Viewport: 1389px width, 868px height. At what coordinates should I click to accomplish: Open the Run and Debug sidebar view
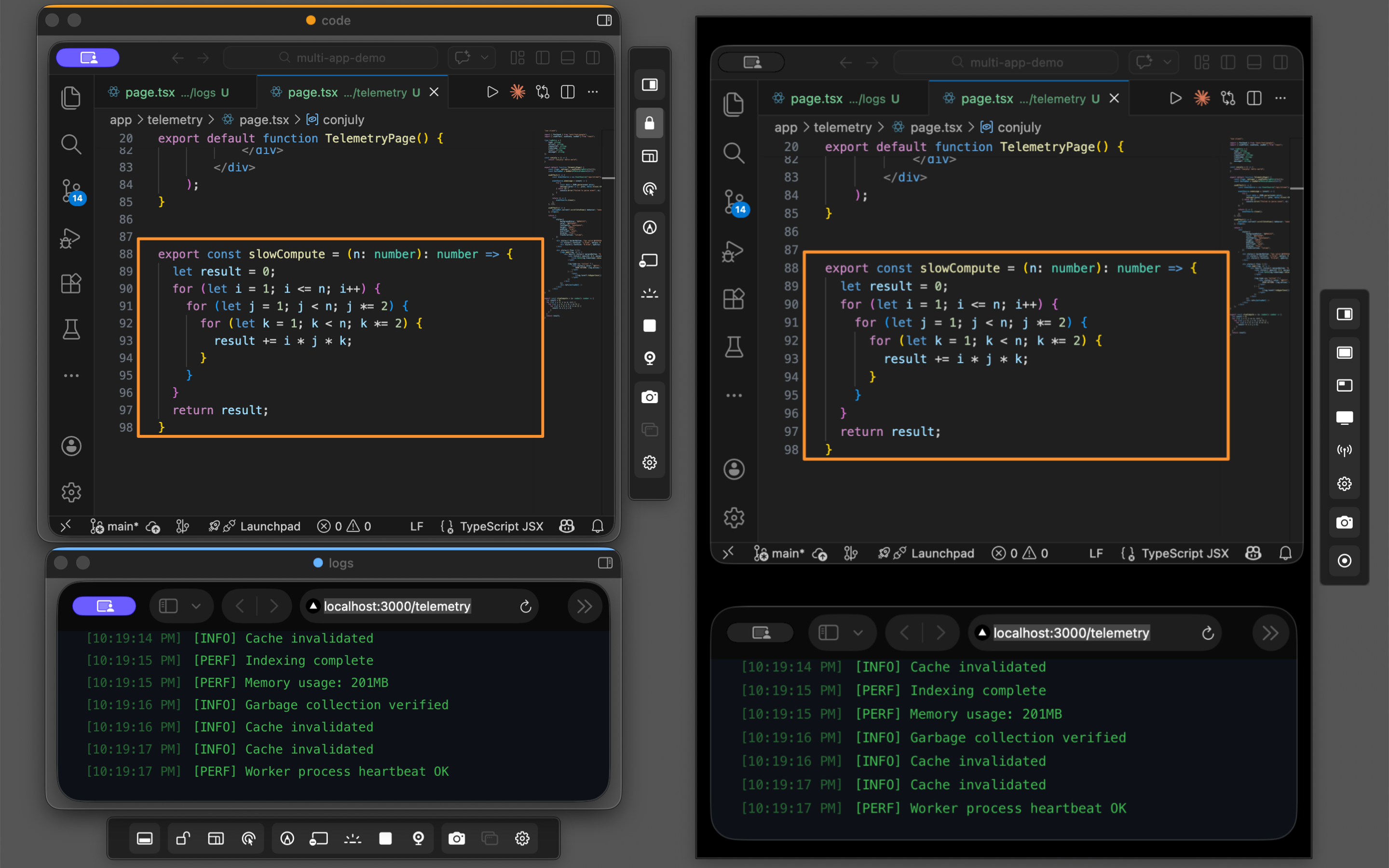pos(71,238)
